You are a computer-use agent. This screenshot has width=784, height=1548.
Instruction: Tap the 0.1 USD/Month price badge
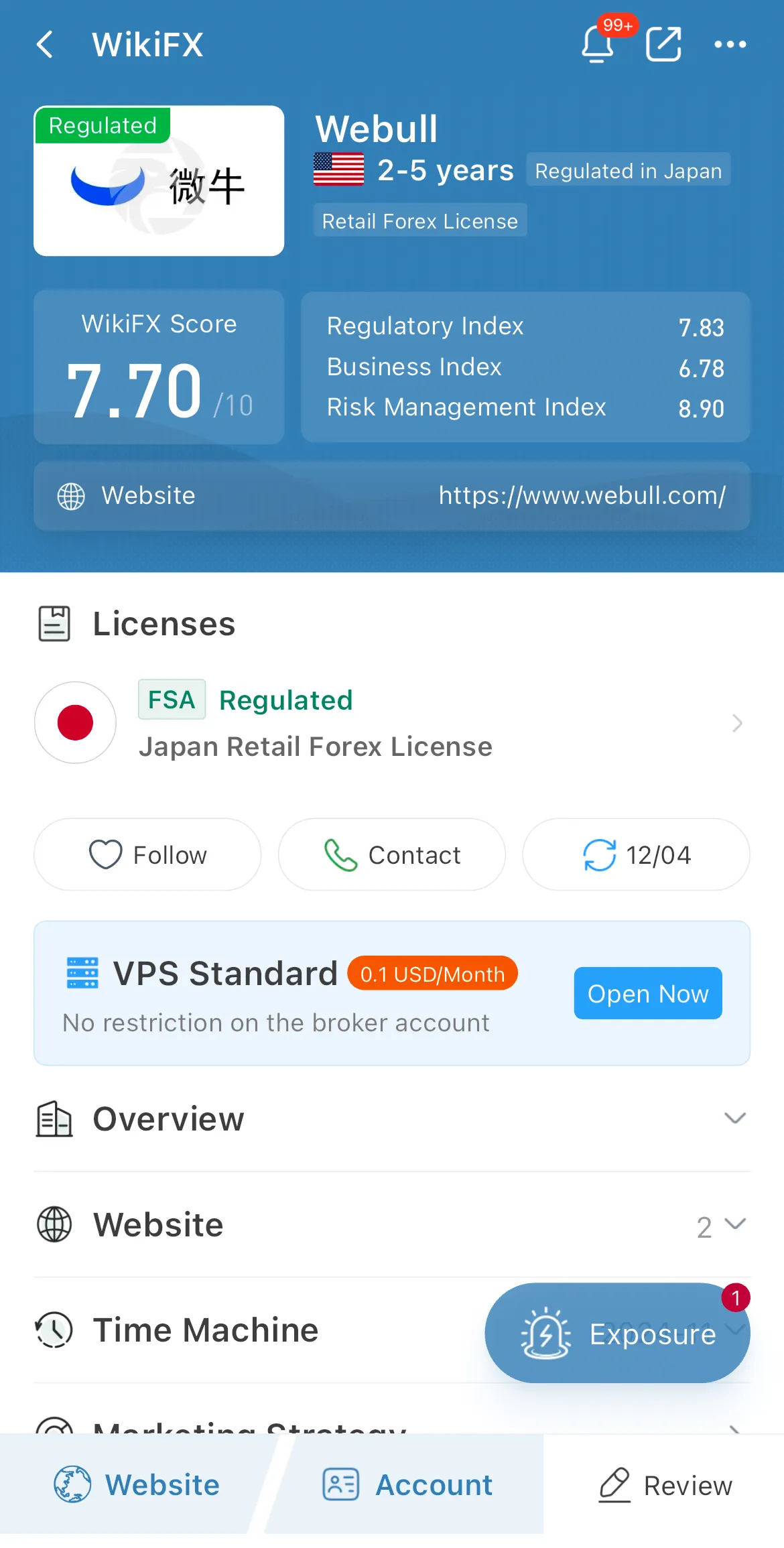point(432,973)
